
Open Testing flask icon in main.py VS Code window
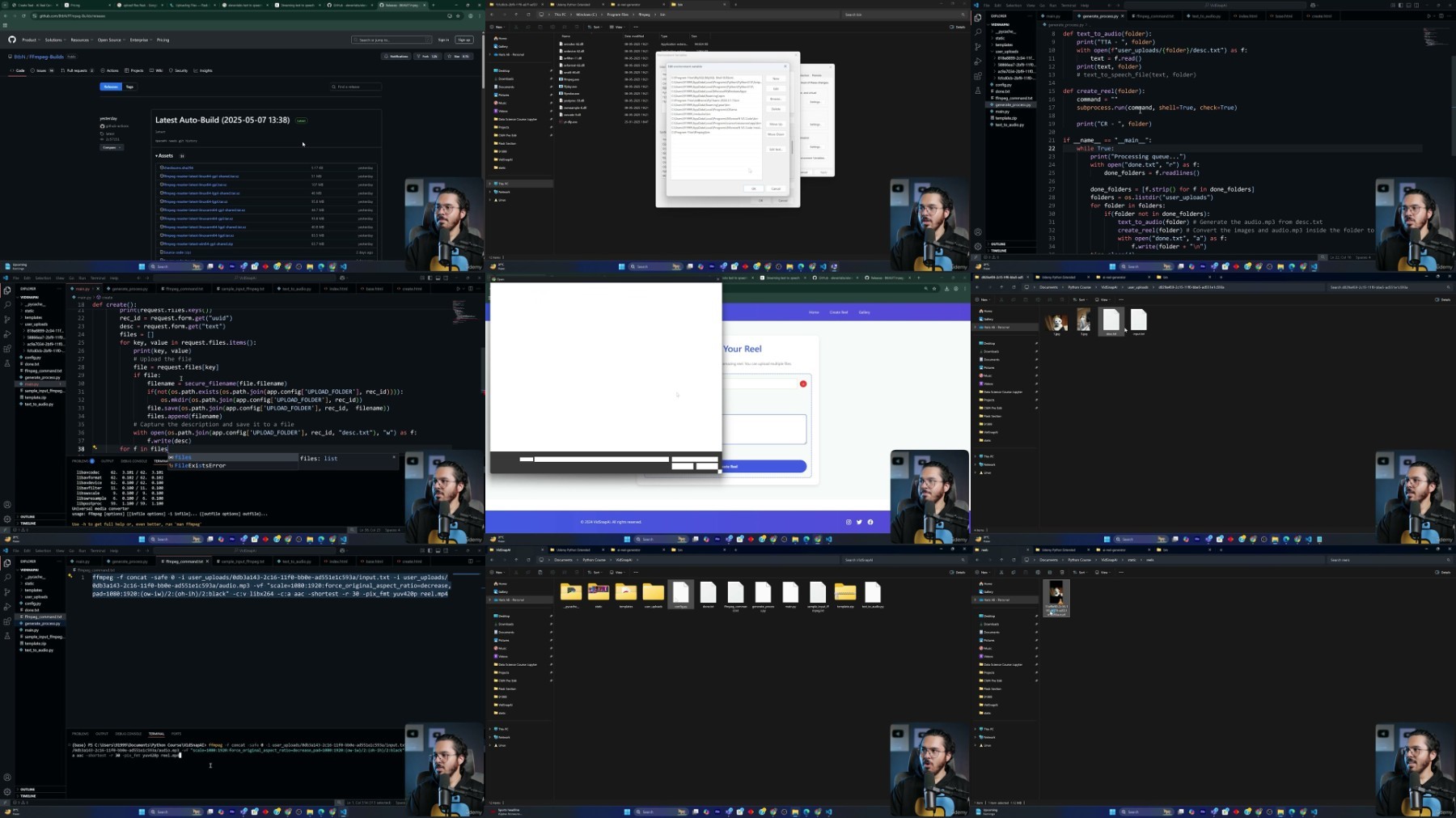(7, 363)
